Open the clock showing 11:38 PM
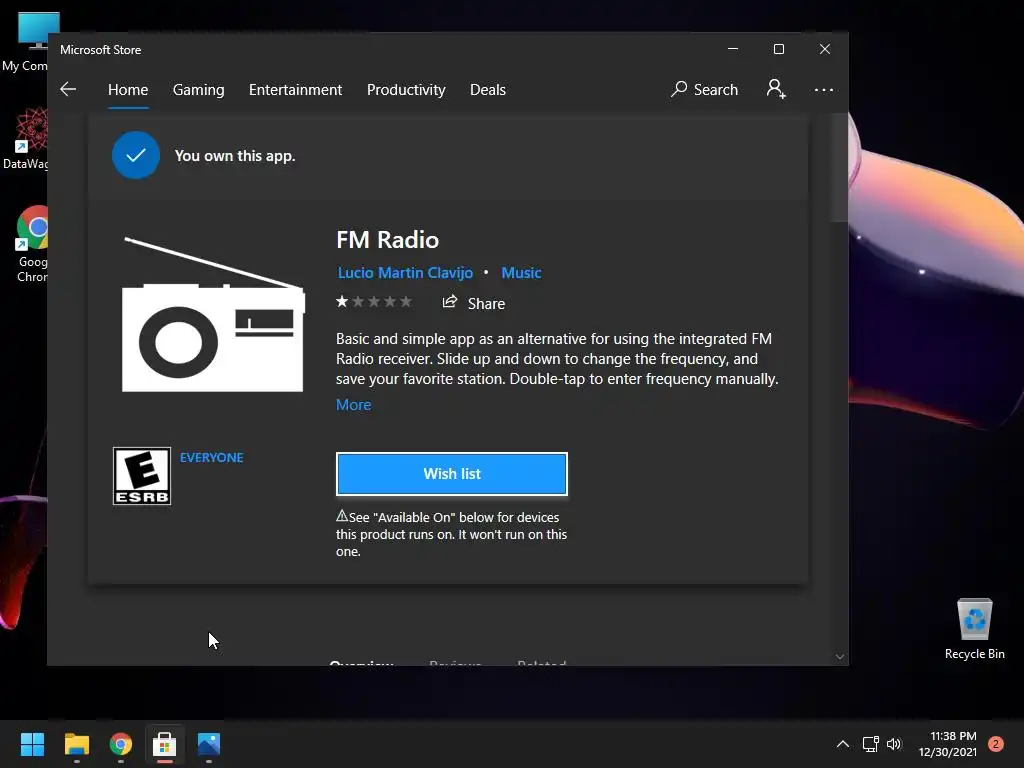Screen dimensions: 1024x768 click(948, 744)
